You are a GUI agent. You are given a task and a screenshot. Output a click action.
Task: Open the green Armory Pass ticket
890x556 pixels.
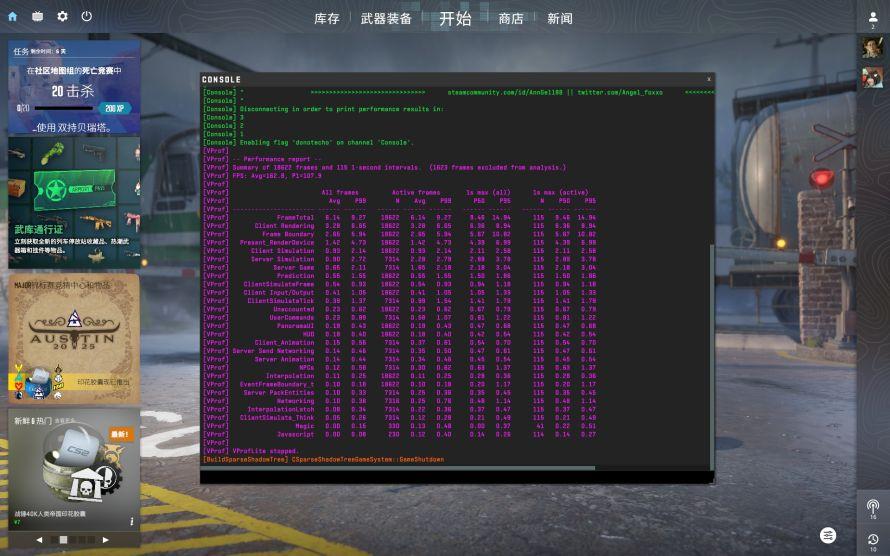74,189
